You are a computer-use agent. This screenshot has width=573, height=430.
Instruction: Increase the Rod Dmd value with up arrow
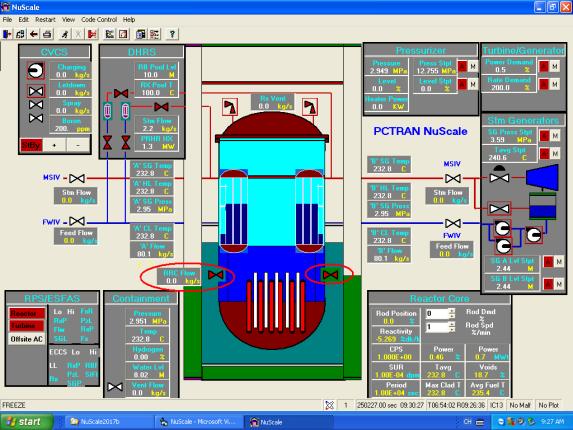(452, 311)
